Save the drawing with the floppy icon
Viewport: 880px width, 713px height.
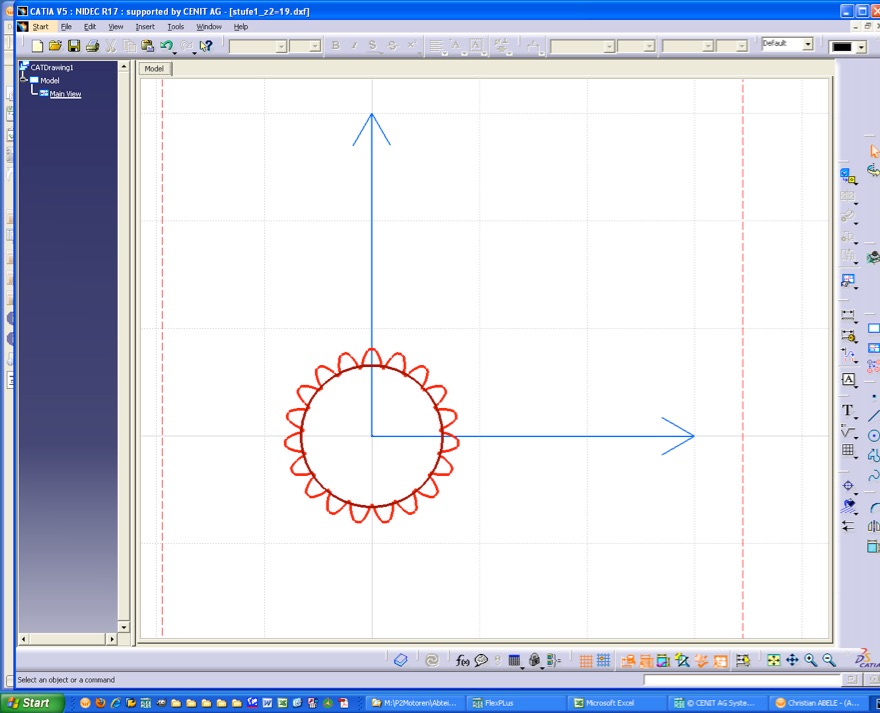(74, 46)
